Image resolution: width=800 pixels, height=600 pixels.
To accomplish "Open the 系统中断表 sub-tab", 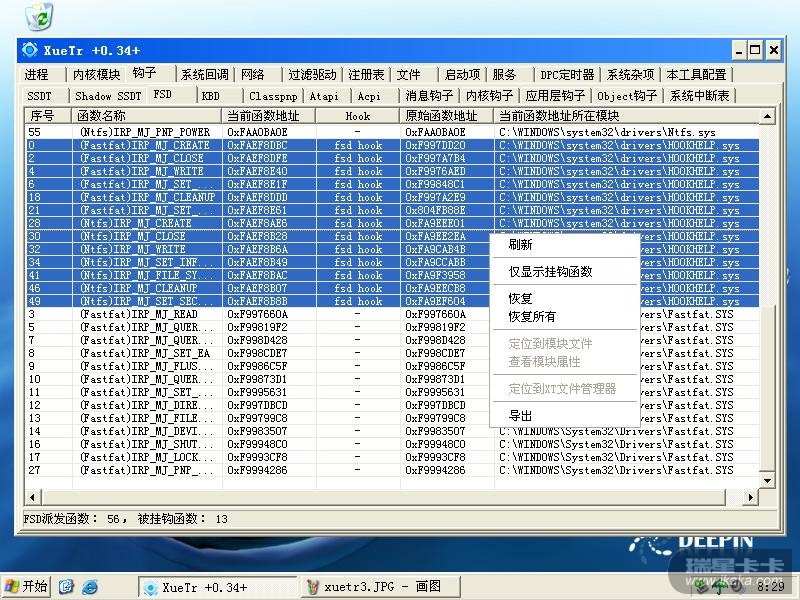I will [699, 96].
